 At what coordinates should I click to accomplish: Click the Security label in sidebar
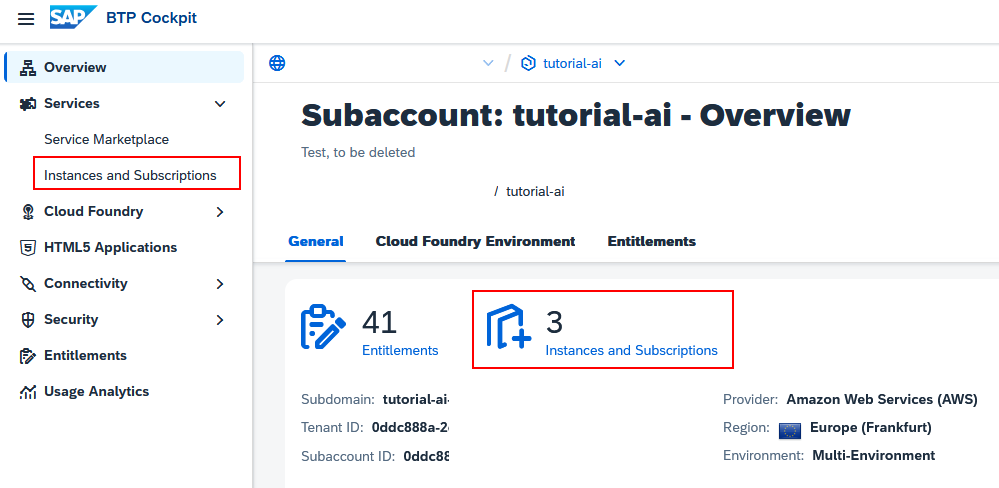pyautogui.click(x=71, y=320)
